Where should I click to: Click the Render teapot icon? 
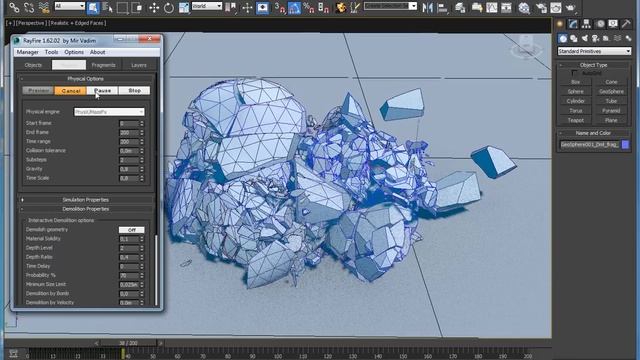570,7
